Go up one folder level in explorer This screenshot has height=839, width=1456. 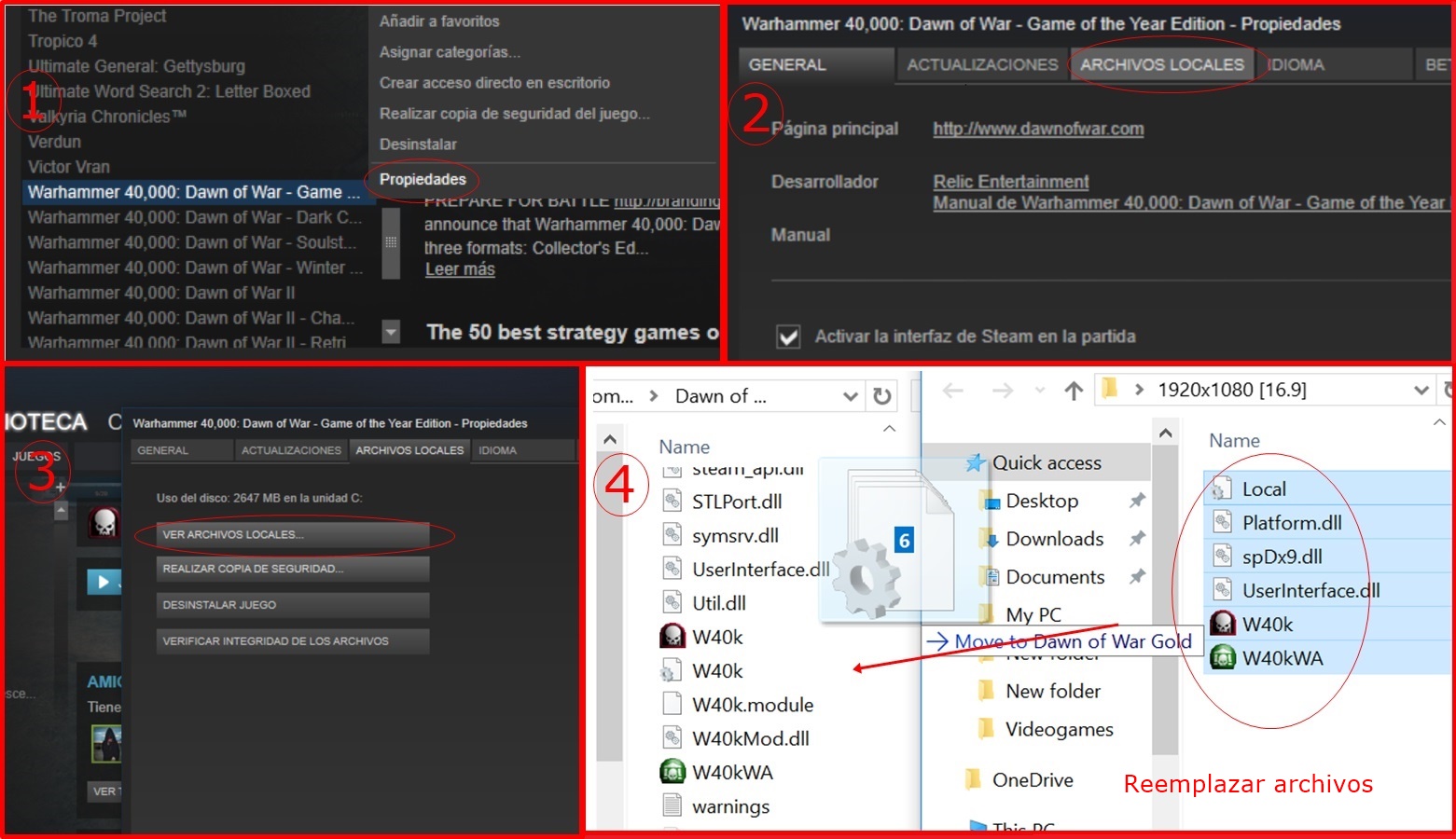pos(1074,391)
